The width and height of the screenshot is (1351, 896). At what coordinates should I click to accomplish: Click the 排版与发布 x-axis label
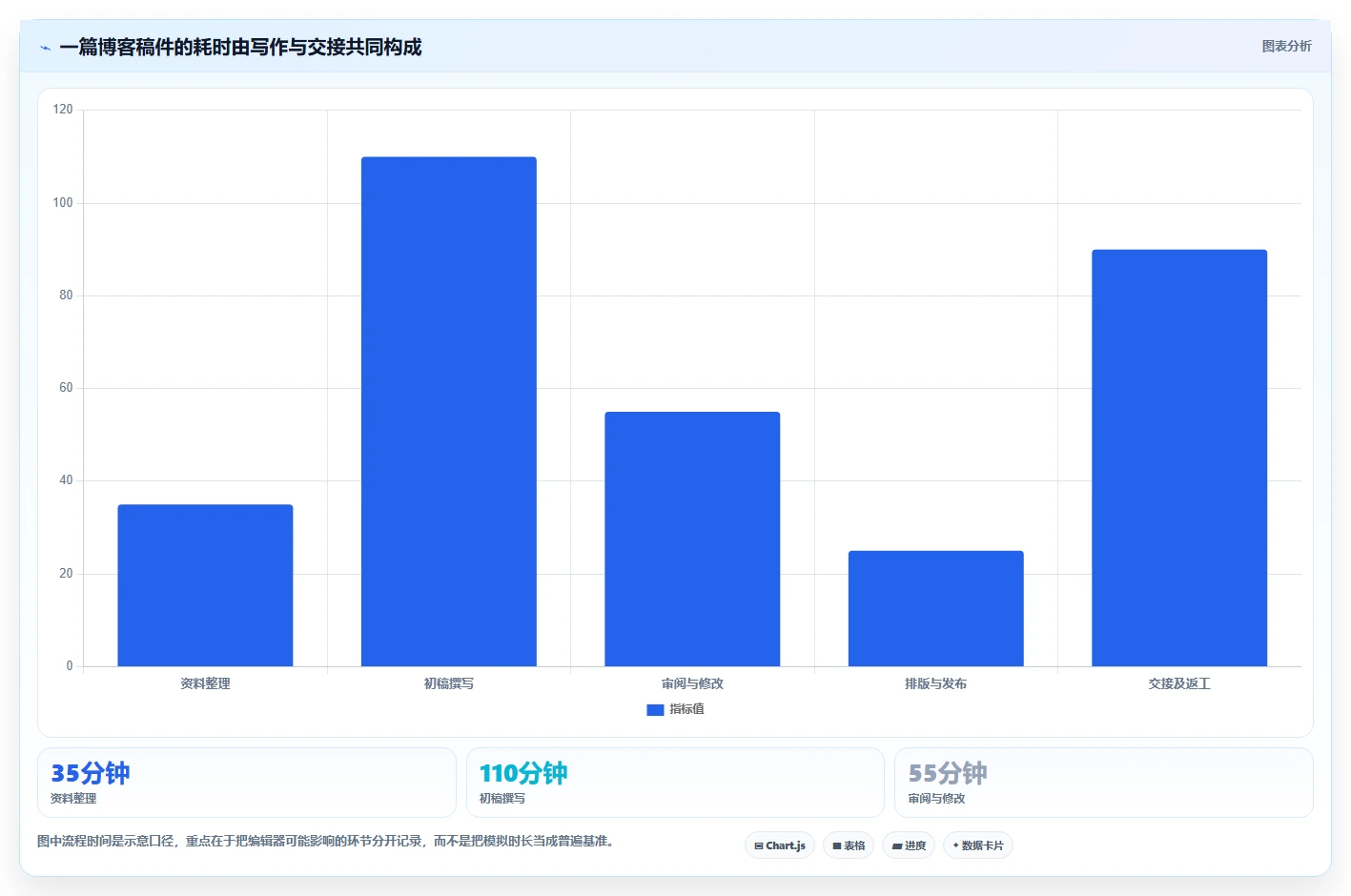(936, 683)
